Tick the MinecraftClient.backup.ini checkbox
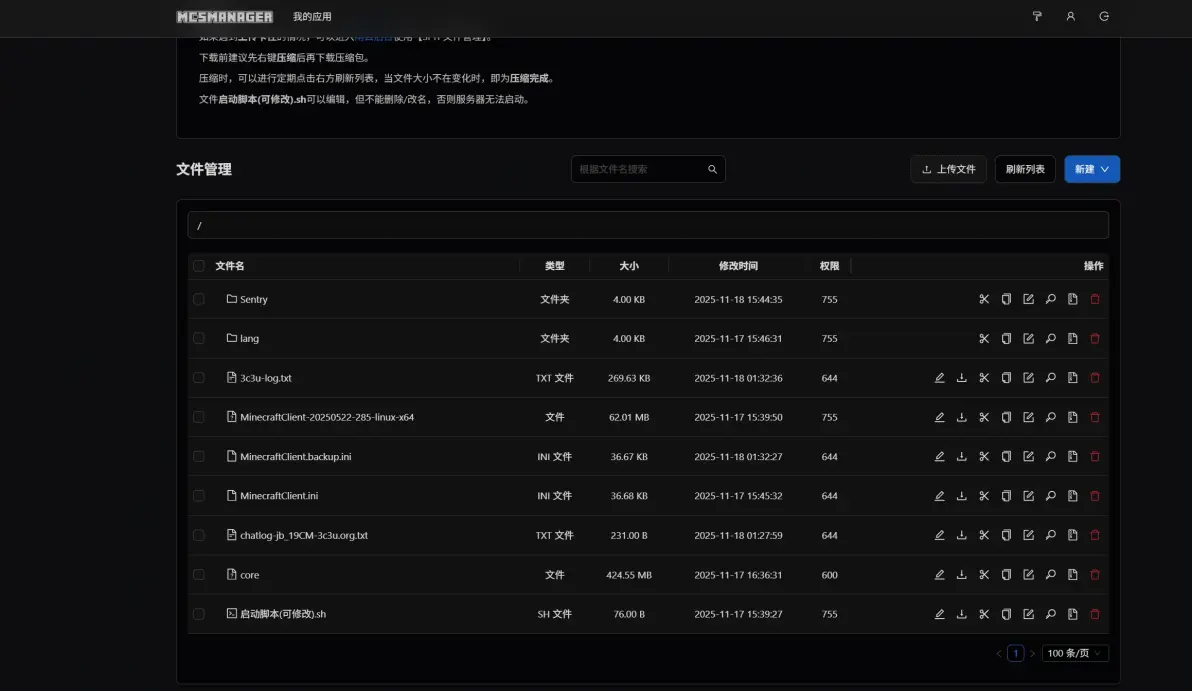Screen dimensions: 1192x691 click(x=198, y=457)
